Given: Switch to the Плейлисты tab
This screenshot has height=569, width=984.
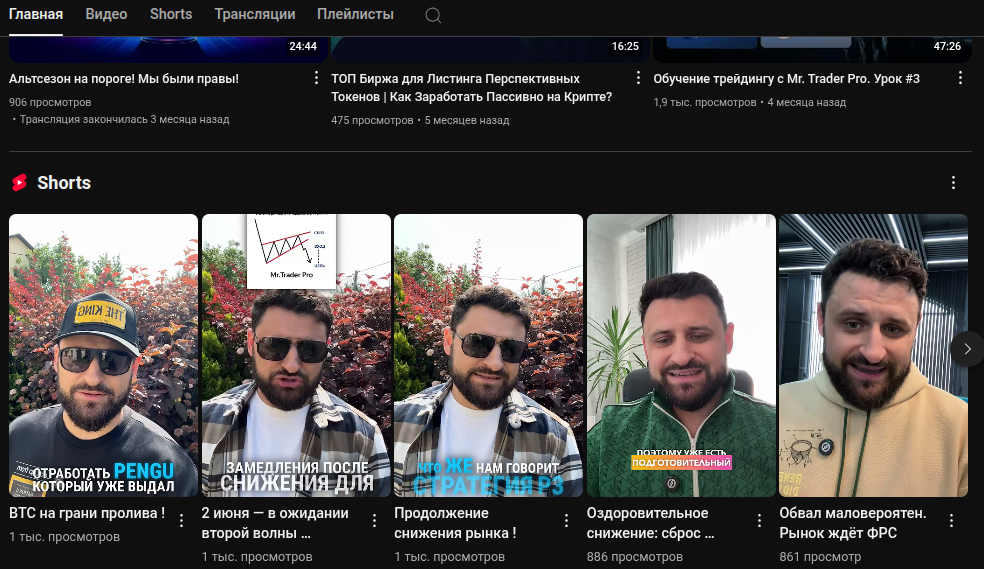Looking at the screenshot, I should 355,14.
